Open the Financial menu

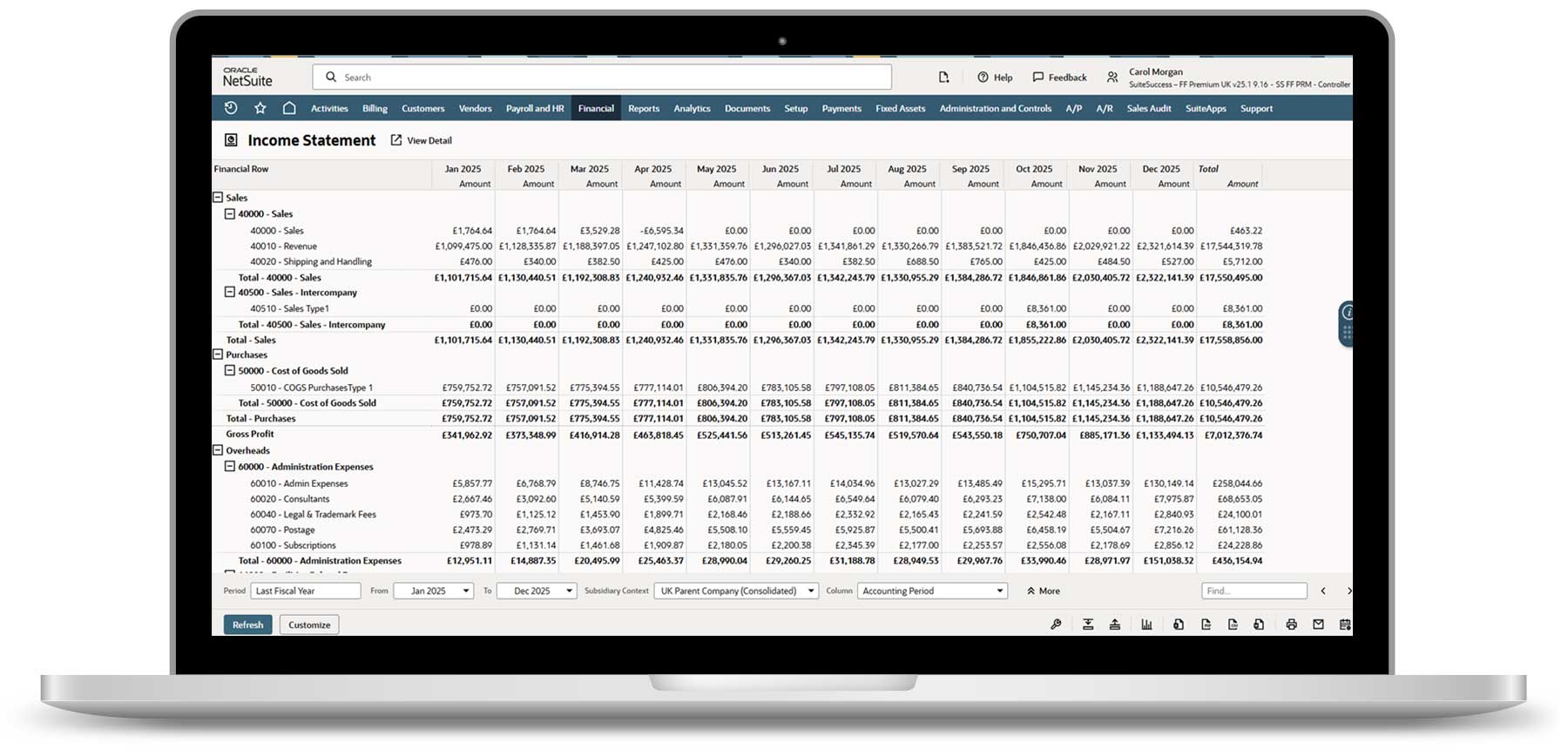596,109
